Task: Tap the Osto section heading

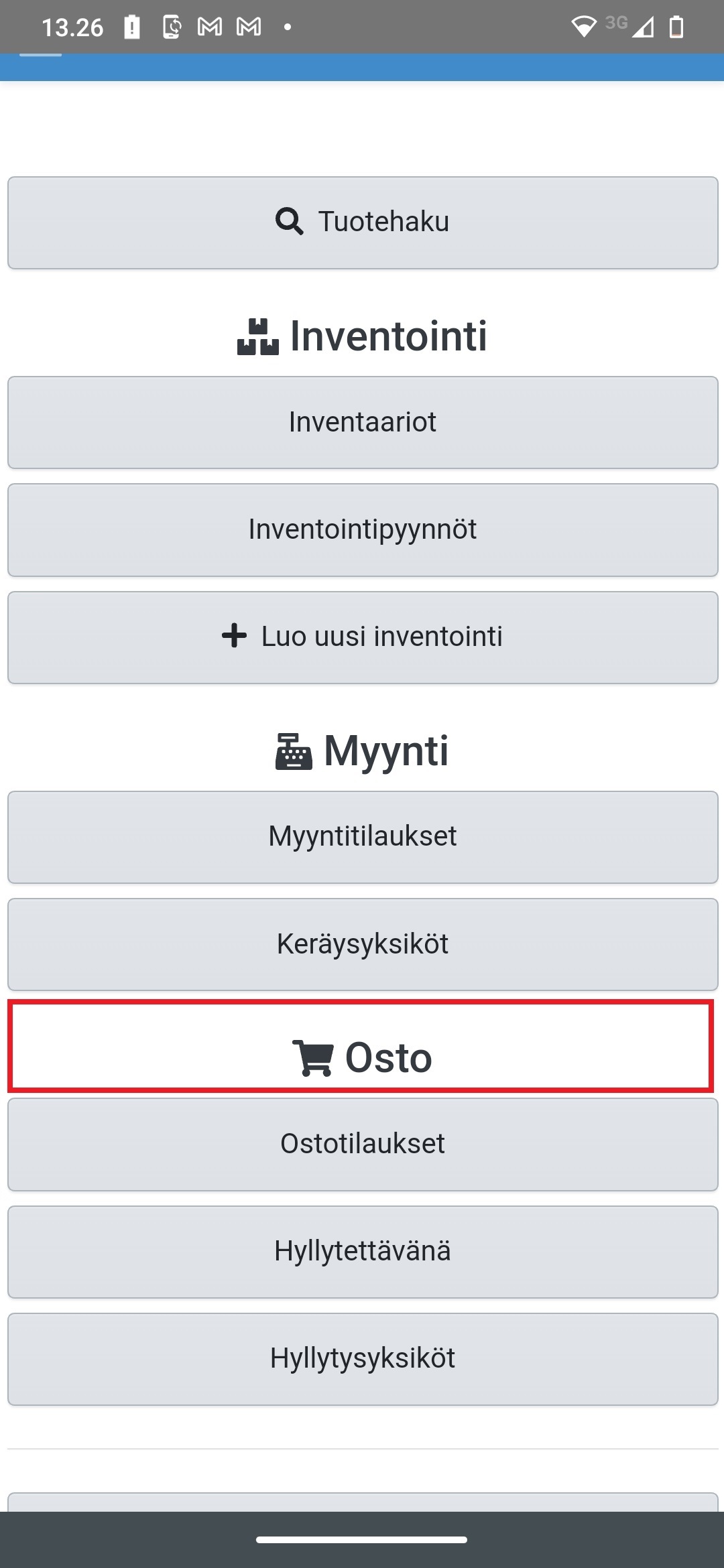Action: (x=388, y=1058)
